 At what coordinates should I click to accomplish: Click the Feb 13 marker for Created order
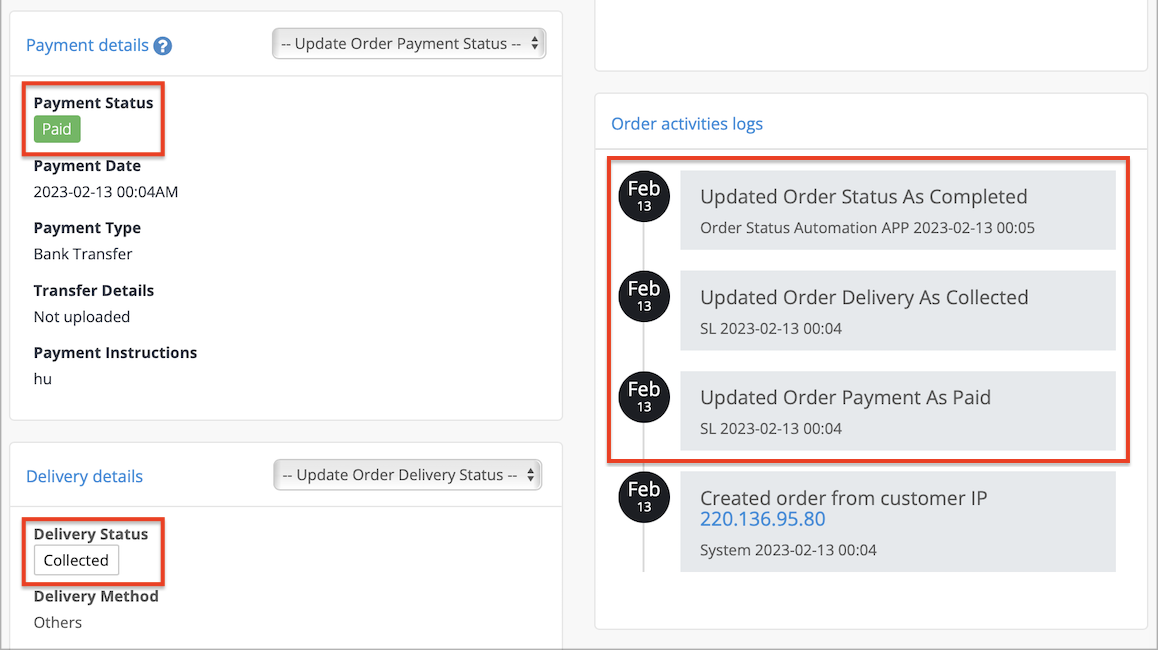point(644,497)
